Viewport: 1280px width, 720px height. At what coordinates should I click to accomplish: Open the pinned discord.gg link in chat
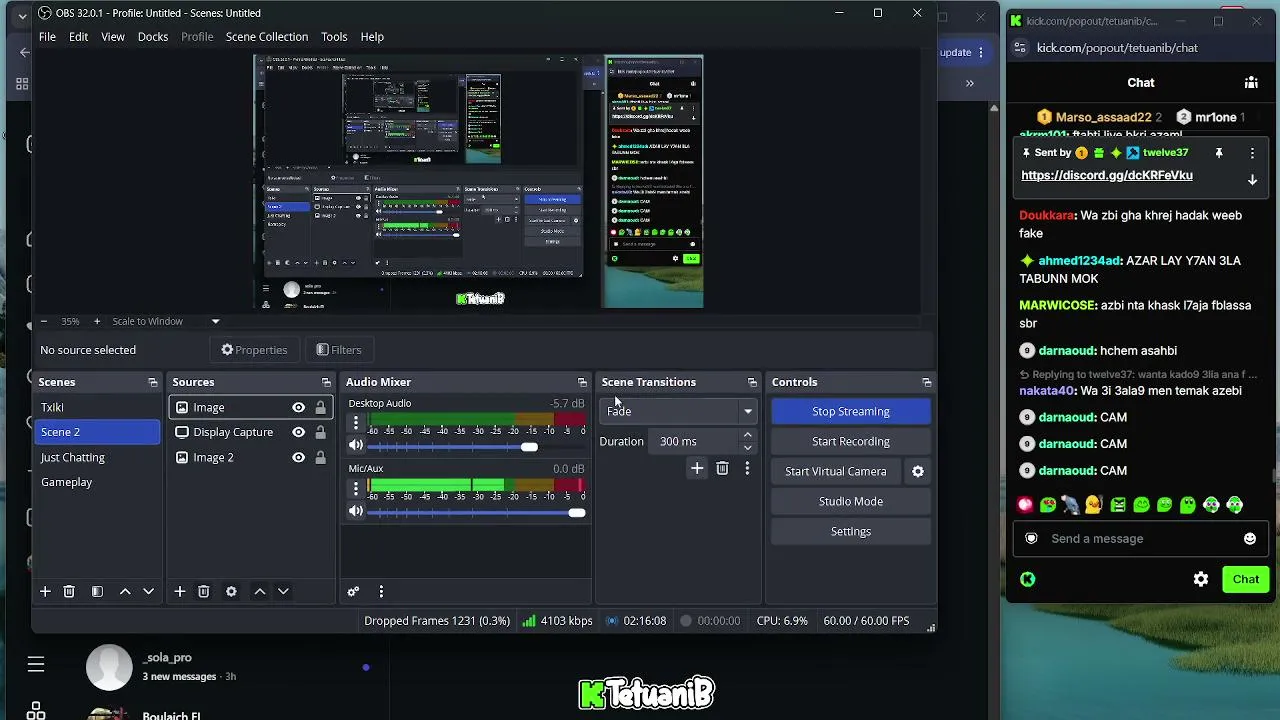pos(1107,175)
